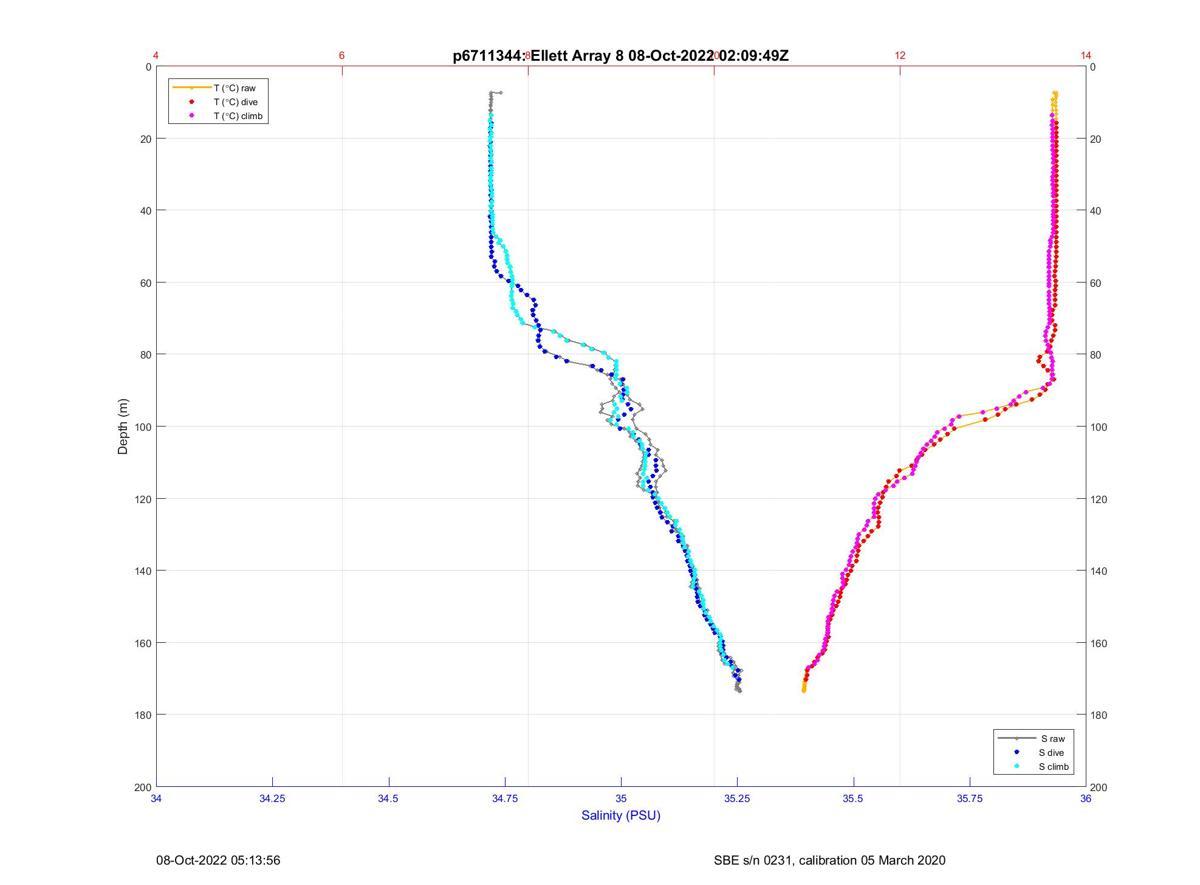1200x885 pixels.
Task: Click red temperature tick label '14'
Action: (x=1086, y=56)
